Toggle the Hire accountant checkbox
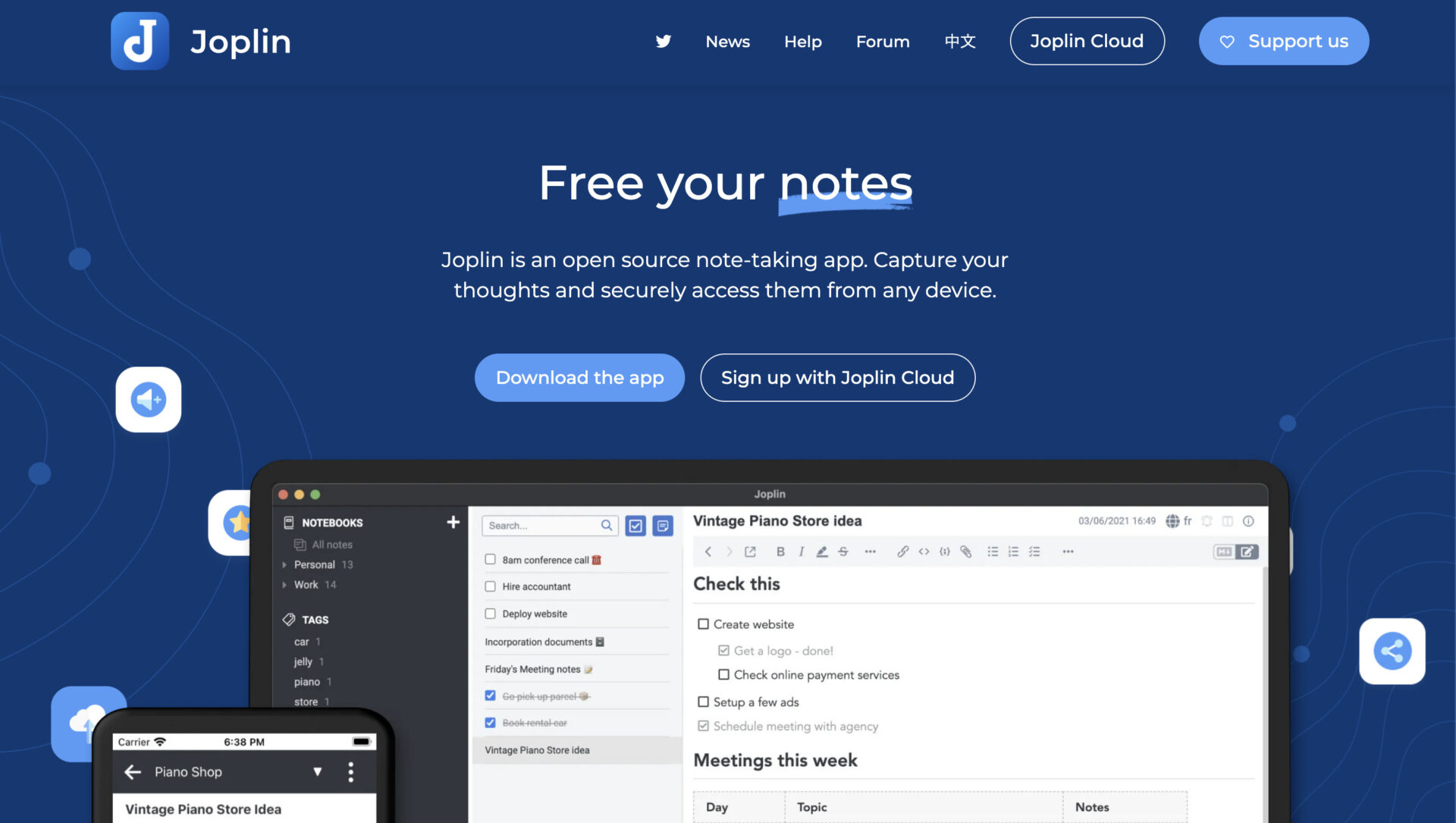 (x=491, y=586)
